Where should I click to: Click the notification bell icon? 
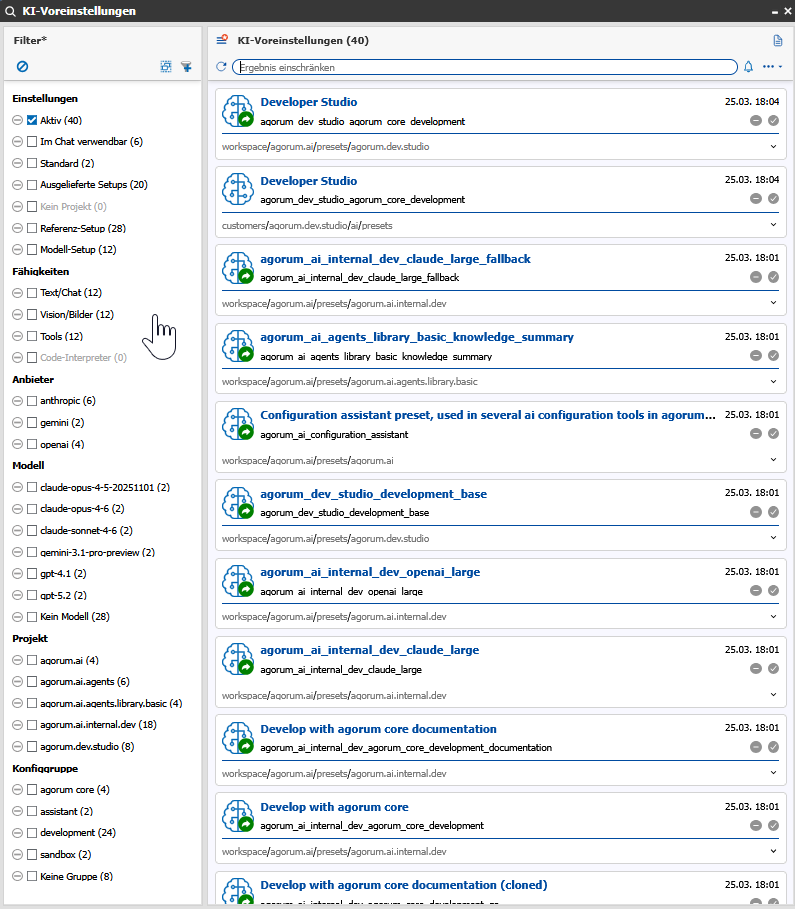[x=748, y=67]
